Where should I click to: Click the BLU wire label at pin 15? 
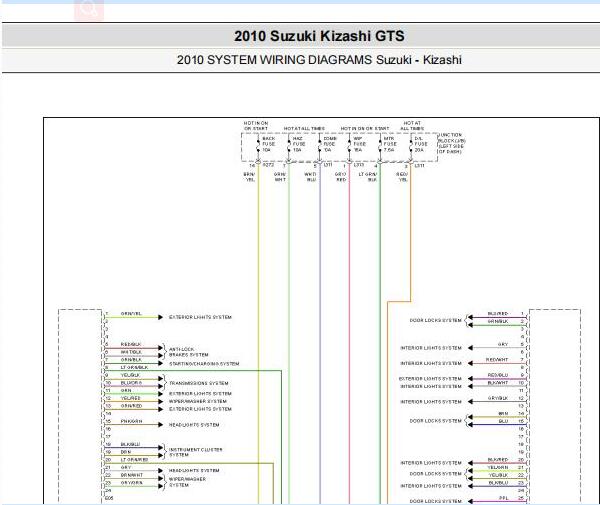click(x=504, y=421)
